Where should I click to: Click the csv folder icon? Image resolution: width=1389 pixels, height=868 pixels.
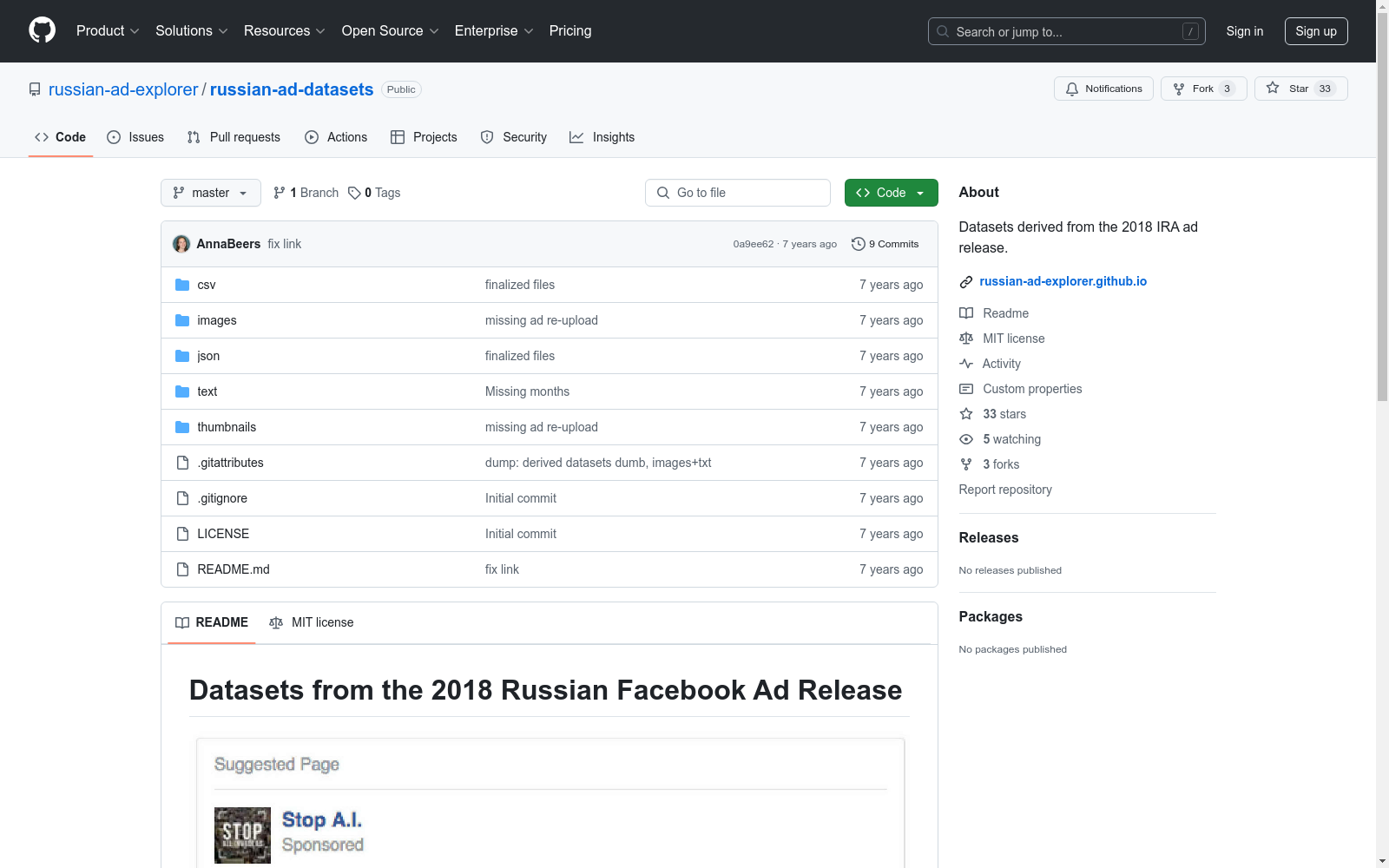click(182, 285)
